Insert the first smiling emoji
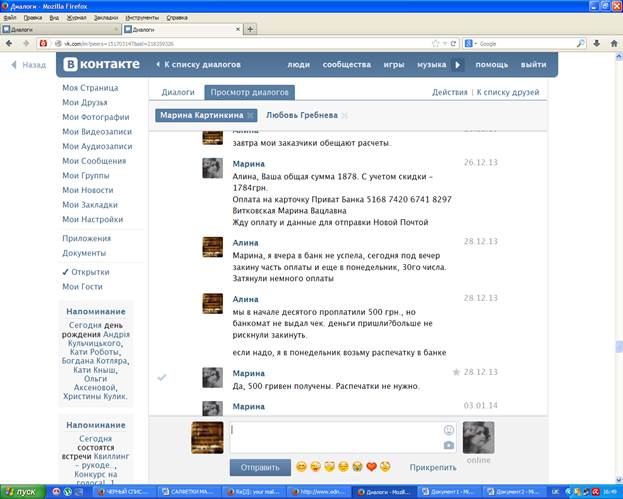The width and height of the screenshot is (623, 499). pos(302,466)
